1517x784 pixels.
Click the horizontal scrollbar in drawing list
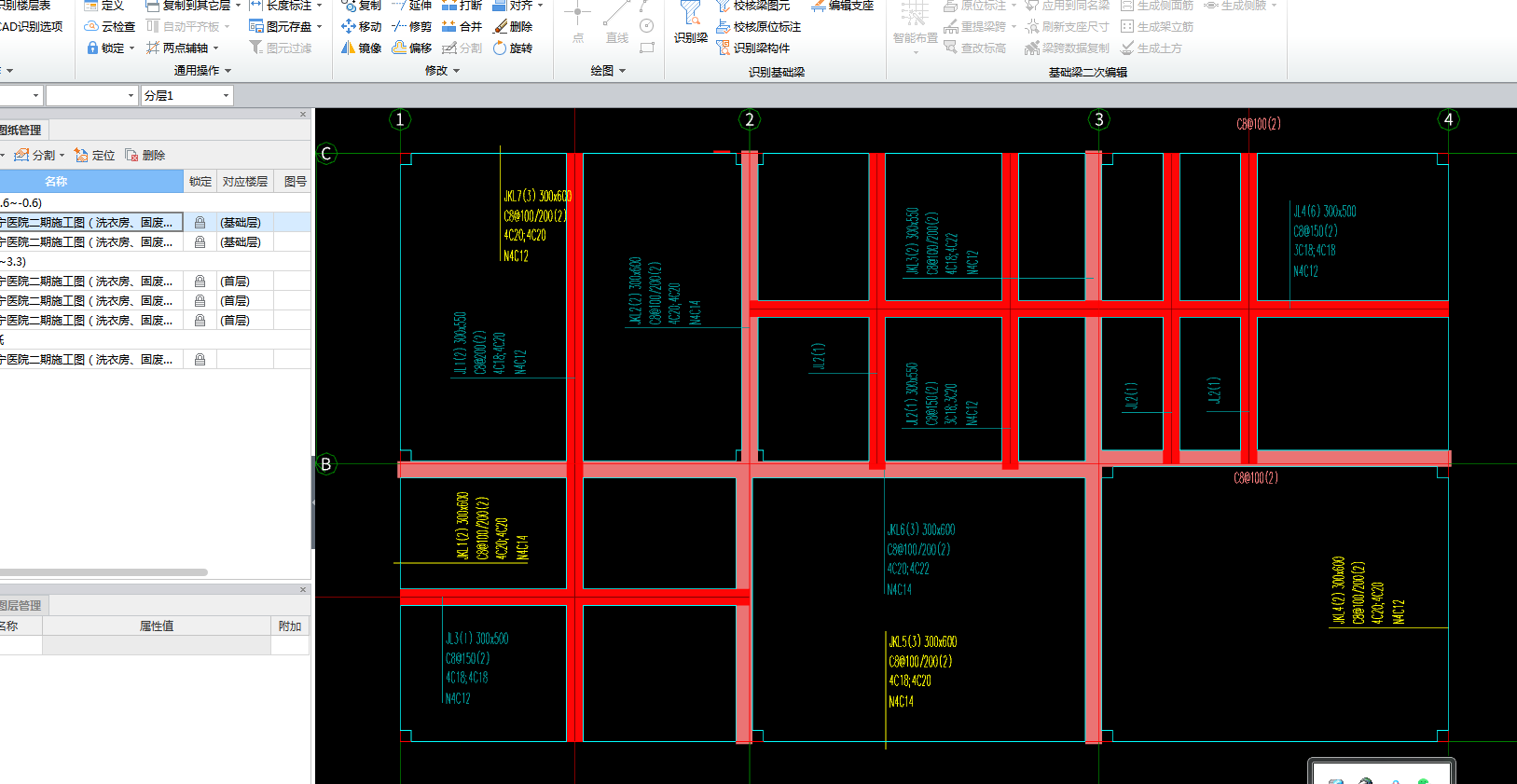[x=103, y=572]
